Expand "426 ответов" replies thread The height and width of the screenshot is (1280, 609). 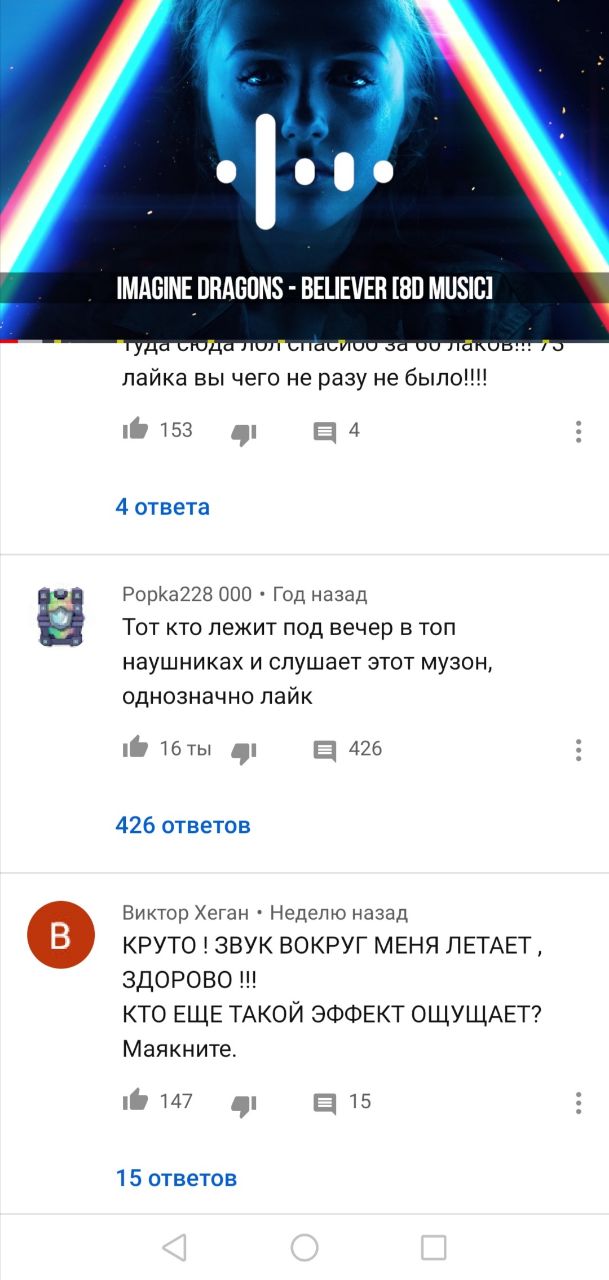pyautogui.click(x=183, y=825)
